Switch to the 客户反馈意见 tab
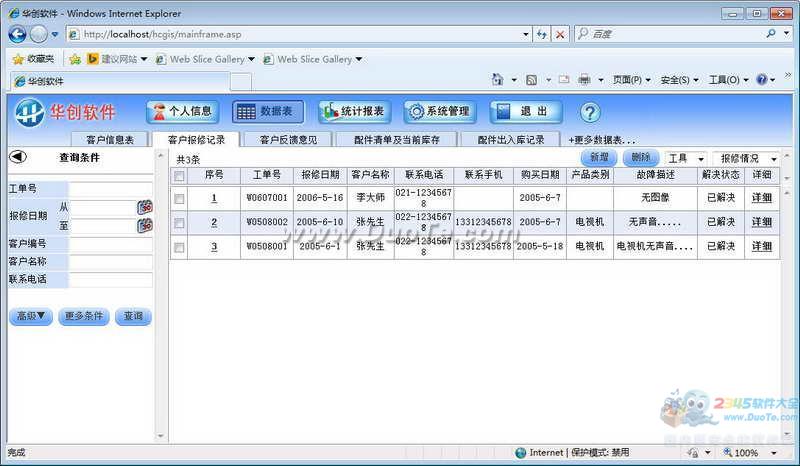 [288, 139]
